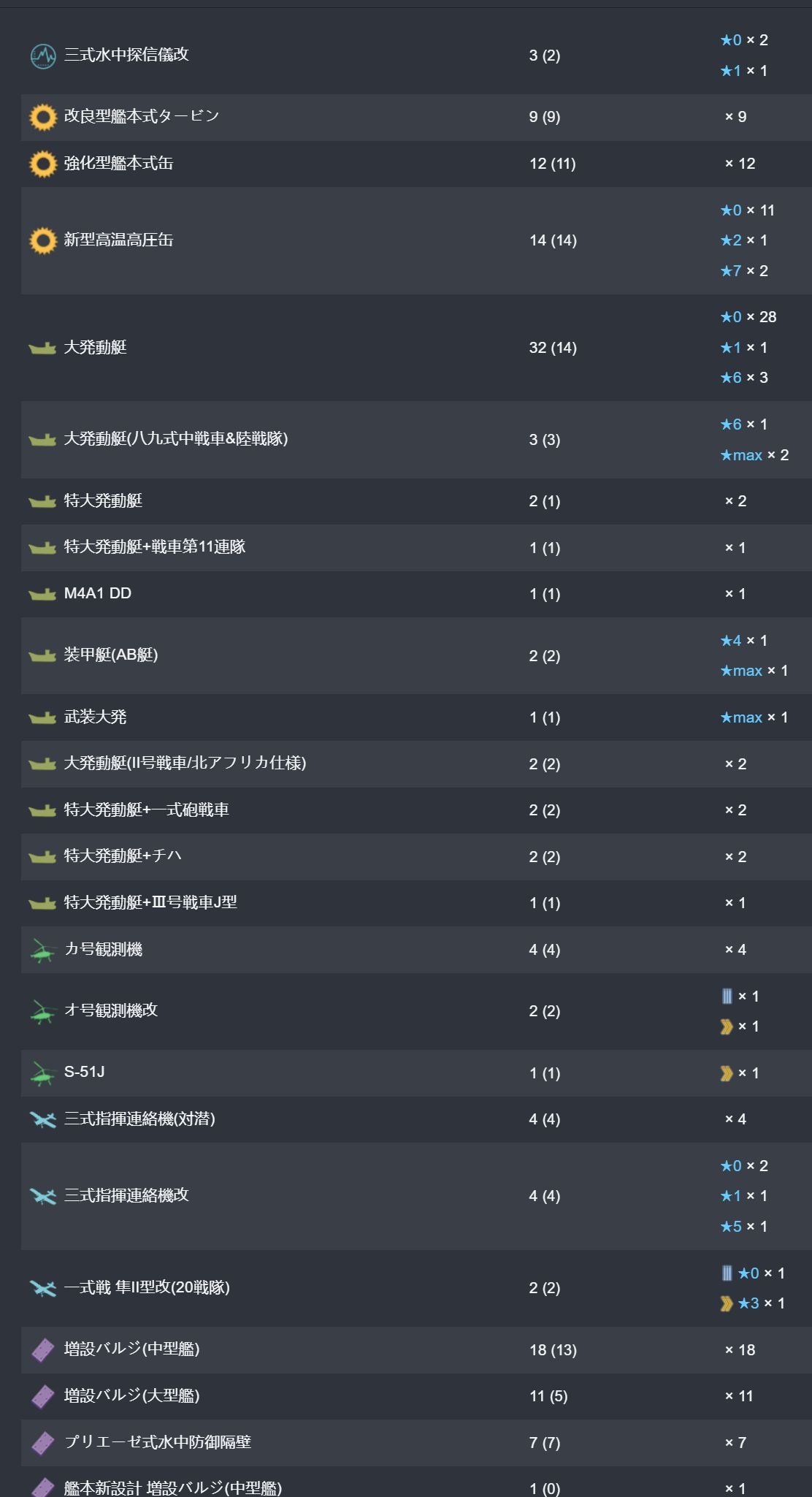The height and width of the screenshot is (1497, 812).
Task: Click the helicopter icon beside S-51J
Action: click(x=42, y=1073)
